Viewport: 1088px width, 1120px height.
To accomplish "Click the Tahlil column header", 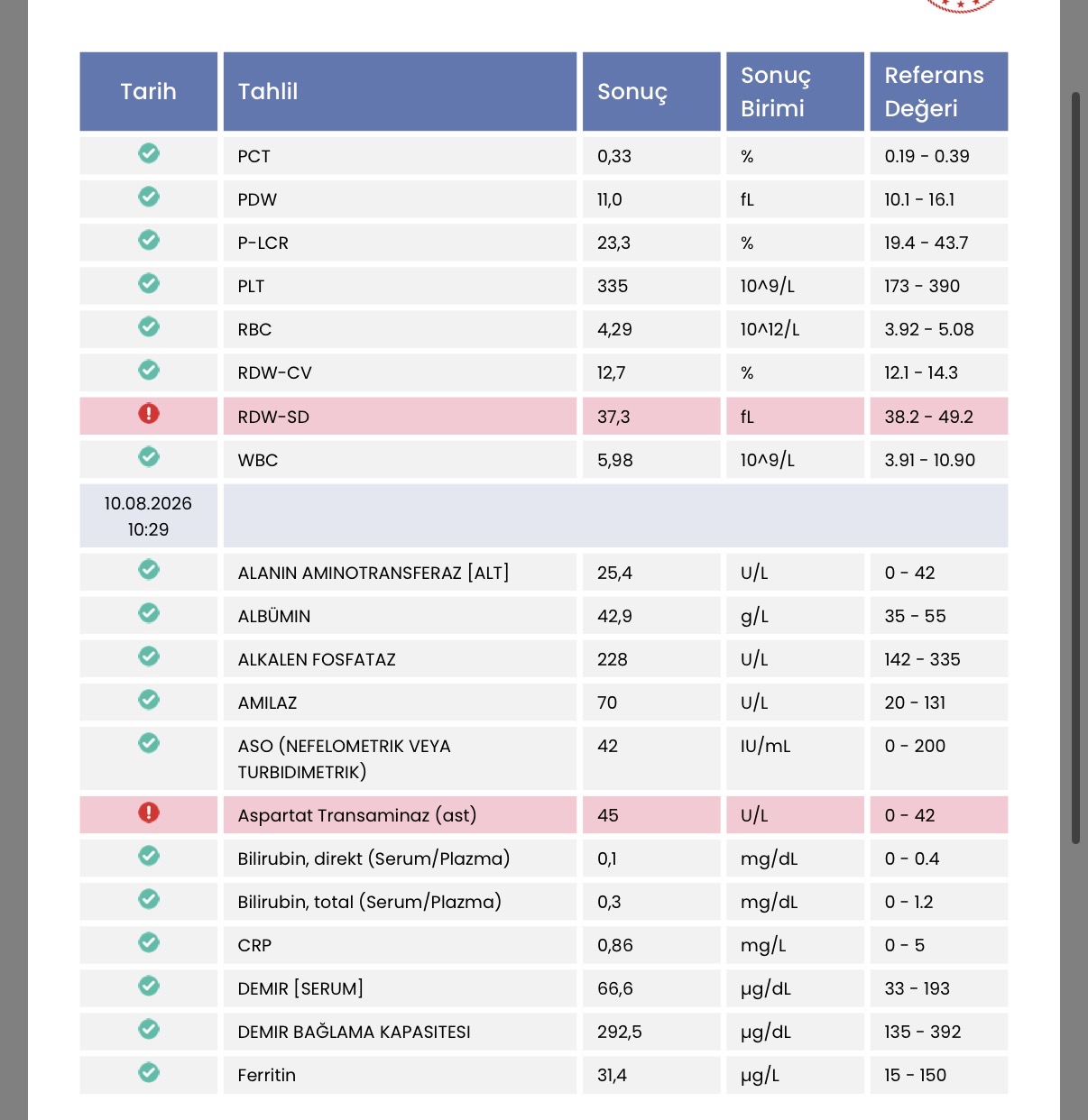I will pos(400,91).
